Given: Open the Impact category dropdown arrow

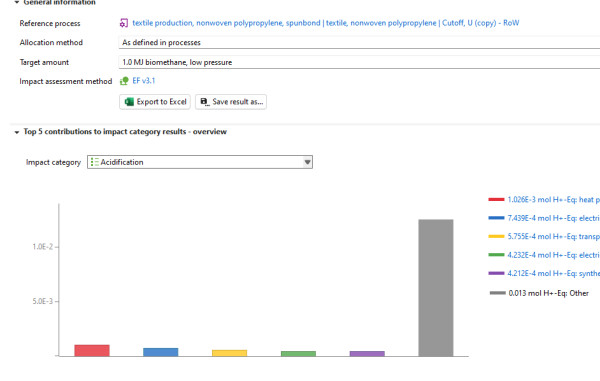Looking at the screenshot, I should (x=307, y=162).
